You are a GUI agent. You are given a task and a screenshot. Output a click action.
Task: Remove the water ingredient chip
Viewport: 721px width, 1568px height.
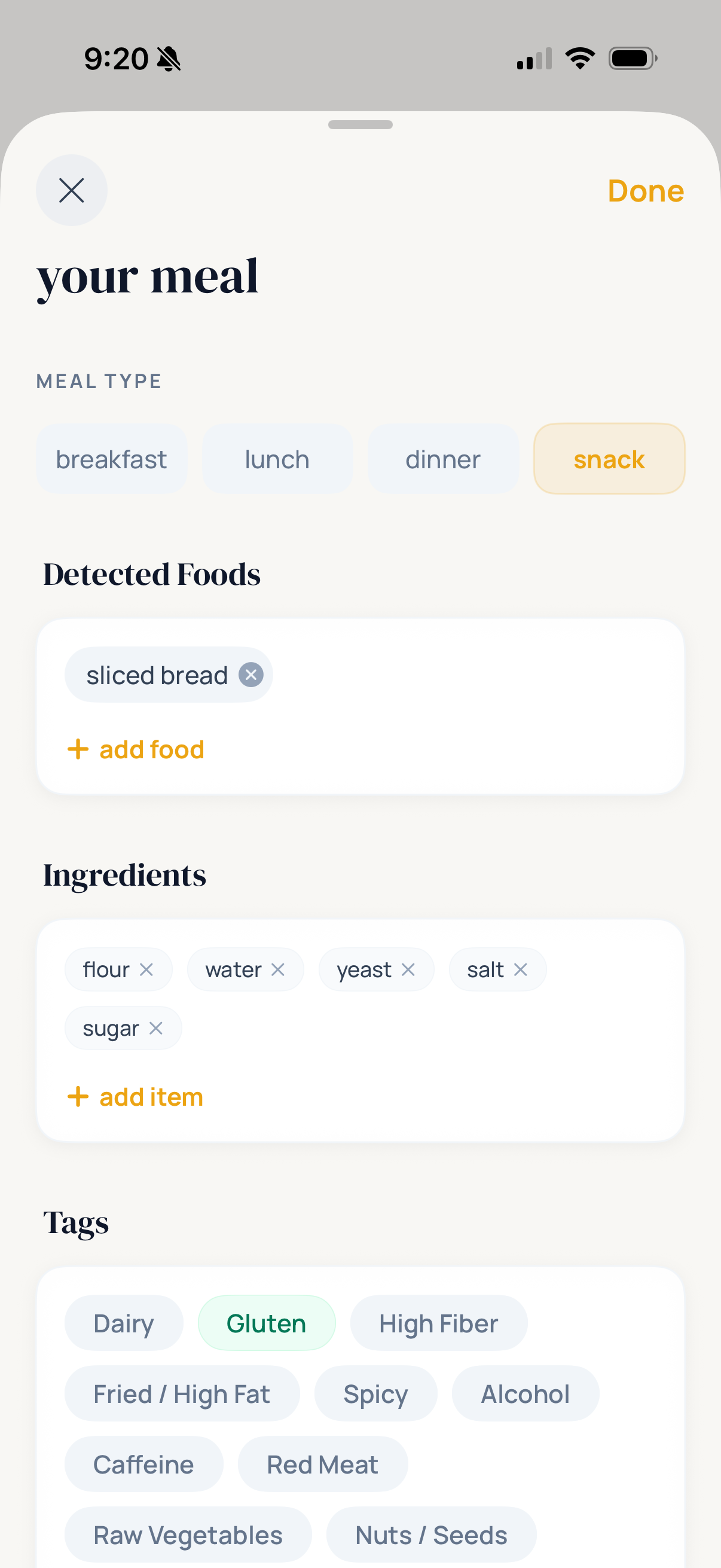(279, 969)
